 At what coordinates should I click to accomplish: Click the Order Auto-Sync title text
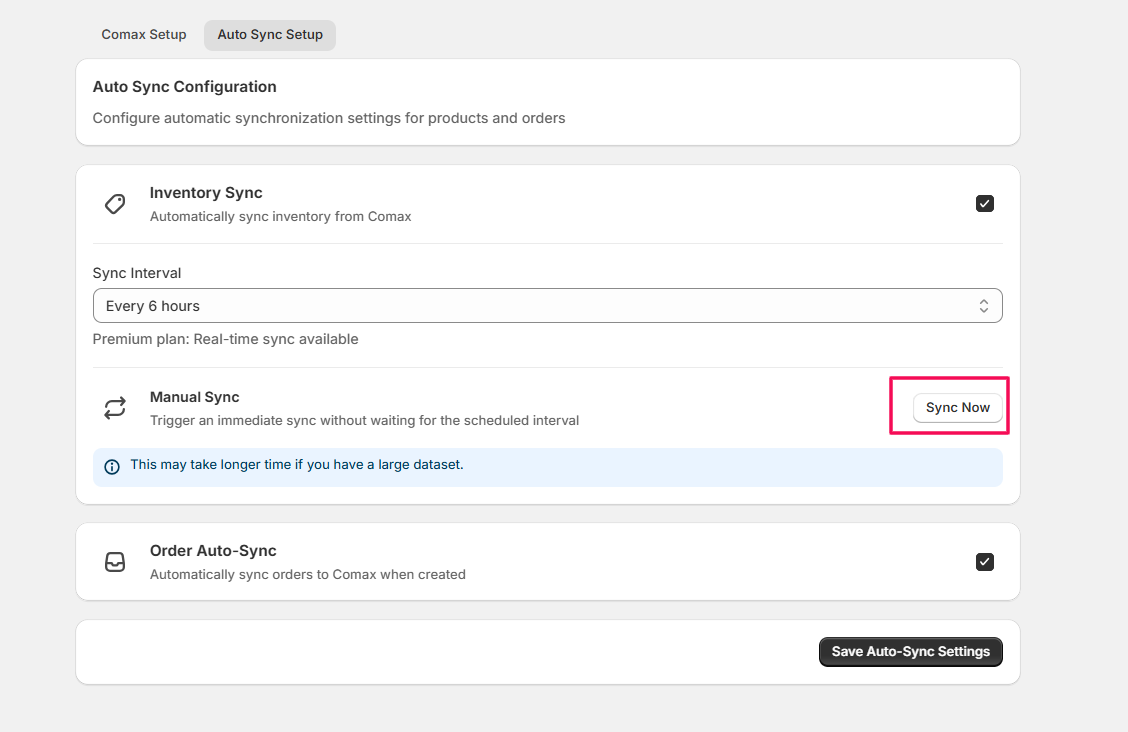213,551
